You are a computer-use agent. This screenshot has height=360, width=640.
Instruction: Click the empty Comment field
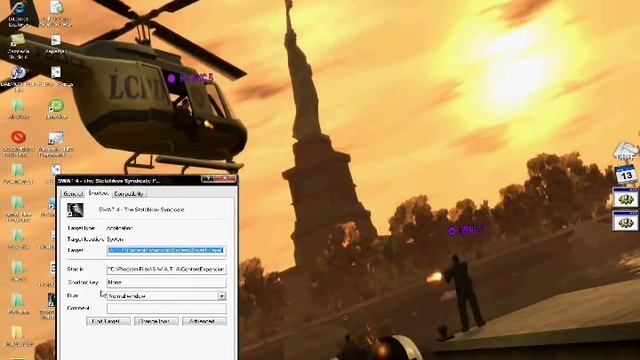167,308
